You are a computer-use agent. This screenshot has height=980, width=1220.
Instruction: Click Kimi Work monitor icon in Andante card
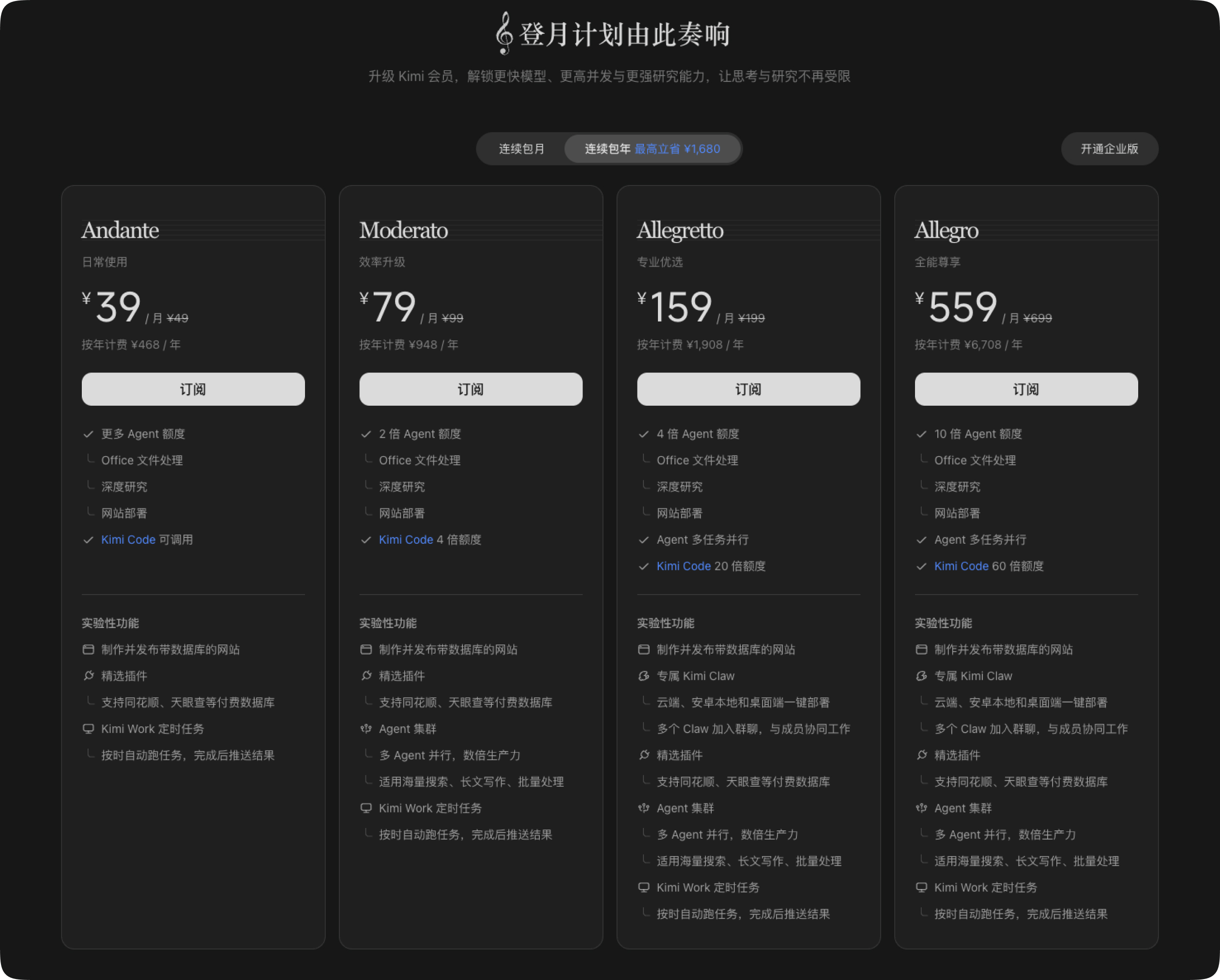click(x=88, y=729)
